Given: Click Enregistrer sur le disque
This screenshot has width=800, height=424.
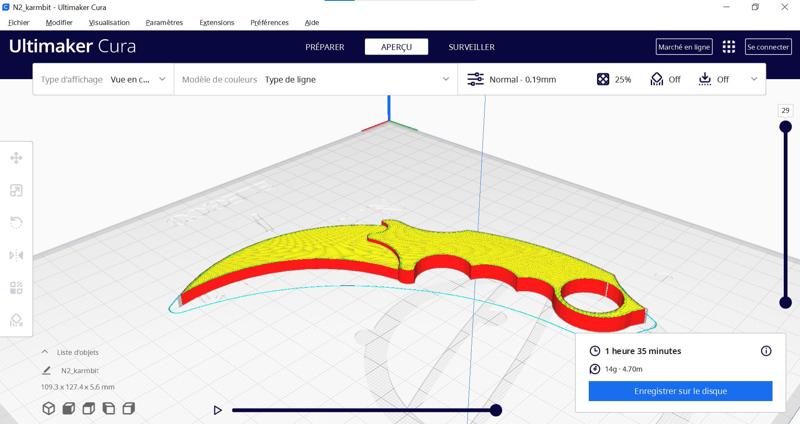Looking at the screenshot, I should point(681,391).
